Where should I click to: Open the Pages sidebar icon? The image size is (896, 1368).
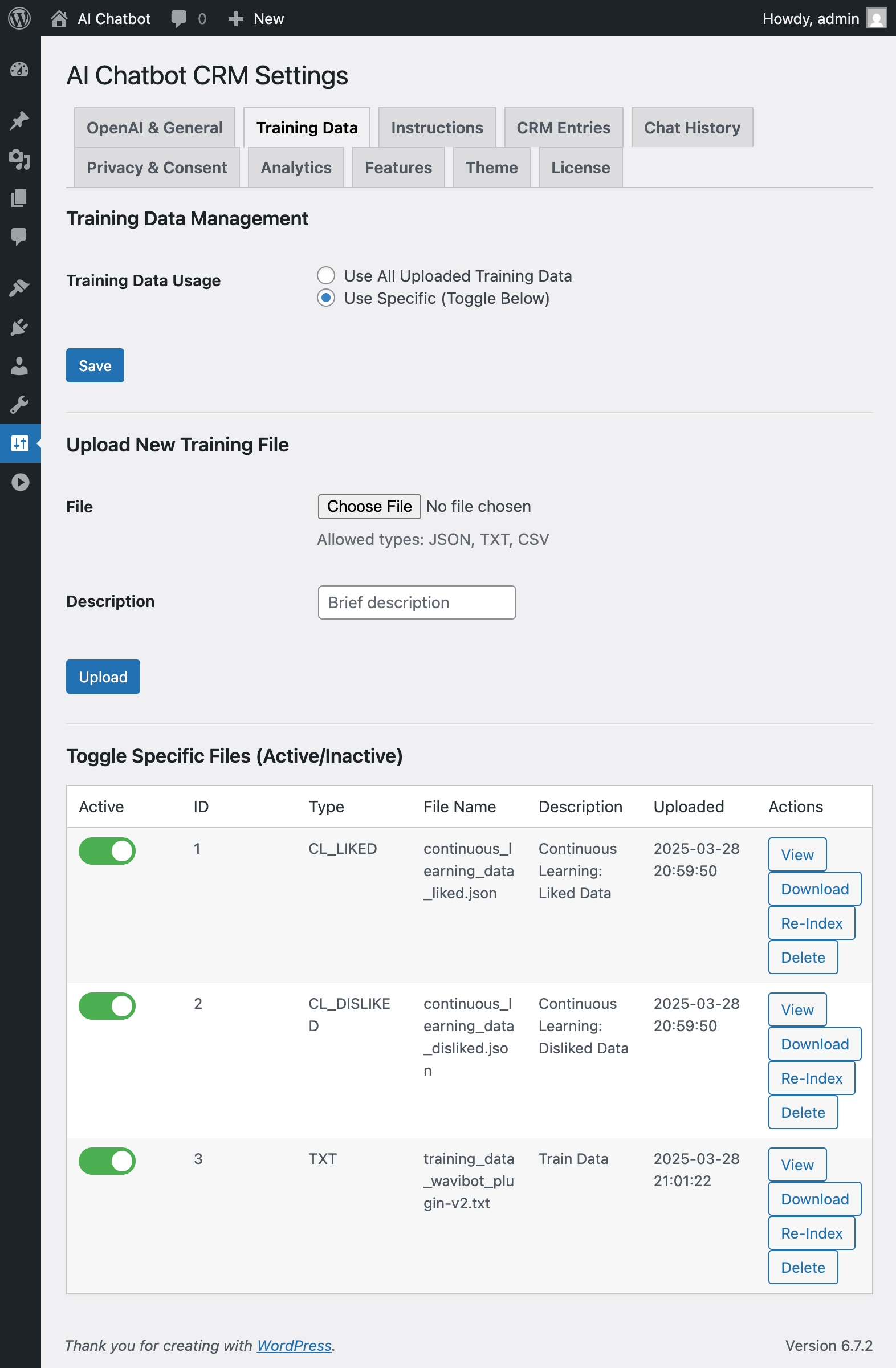pyautogui.click(x=19, y=198)
